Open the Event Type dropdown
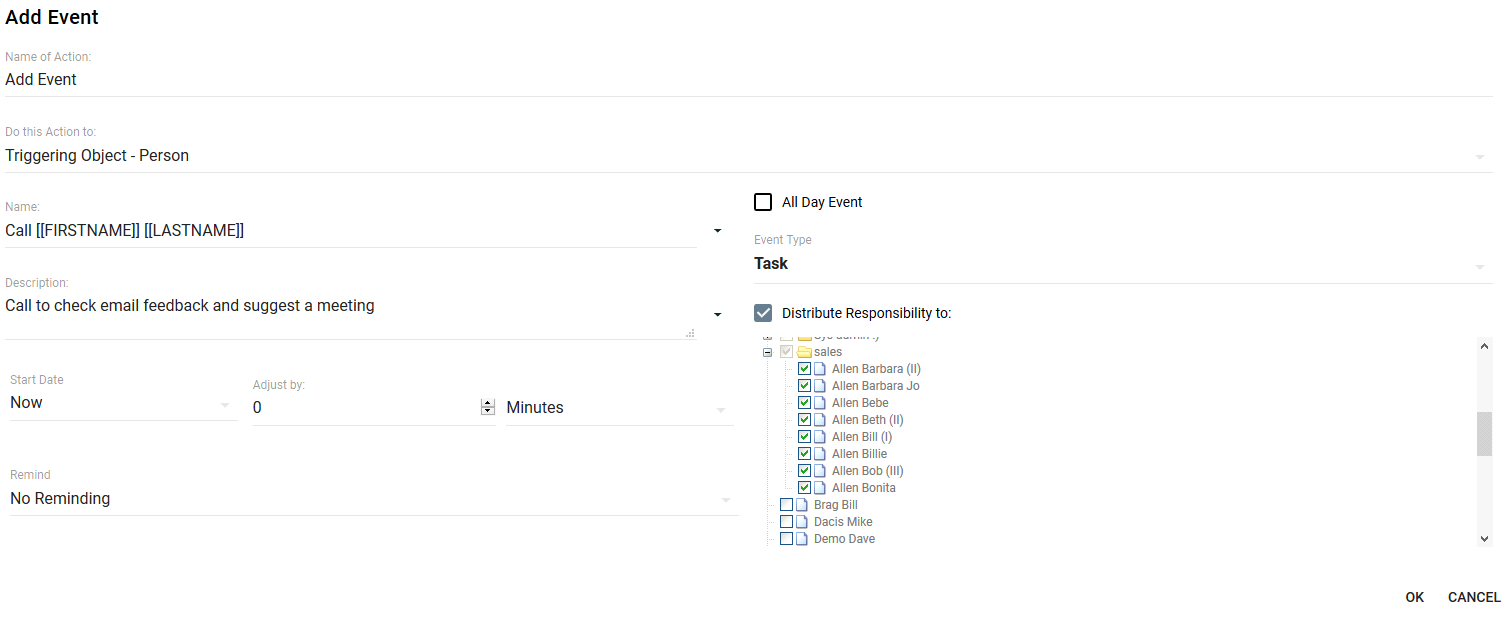Viewport: 1504px width, 618px height. 1479,266
